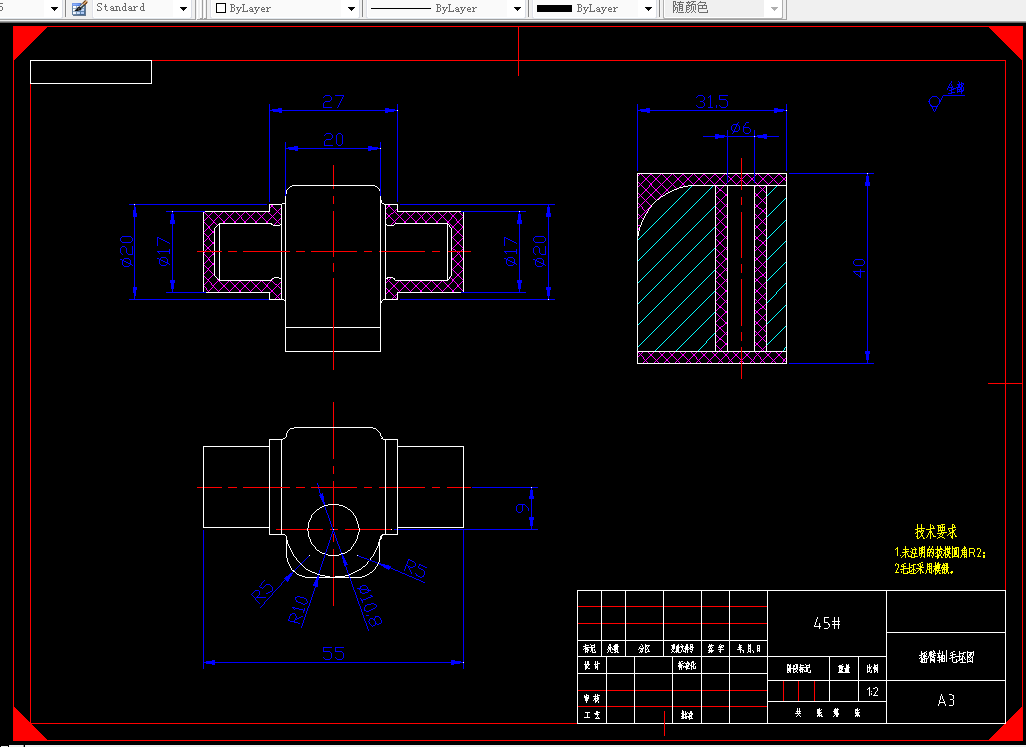Viewport: 1026px width, 747px height.
Task: Select the second technical note 毛坯采用模锻
Action: pos(924,568)
